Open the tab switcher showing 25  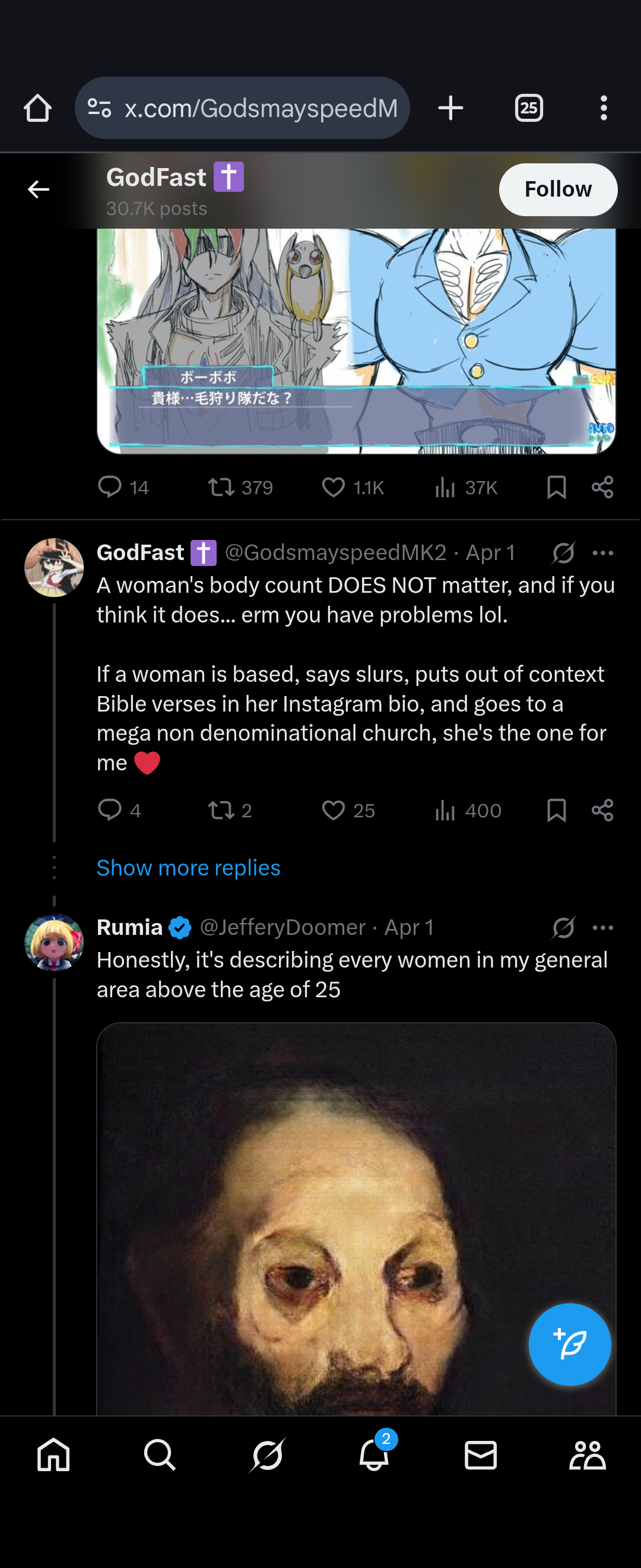(528, 108)
